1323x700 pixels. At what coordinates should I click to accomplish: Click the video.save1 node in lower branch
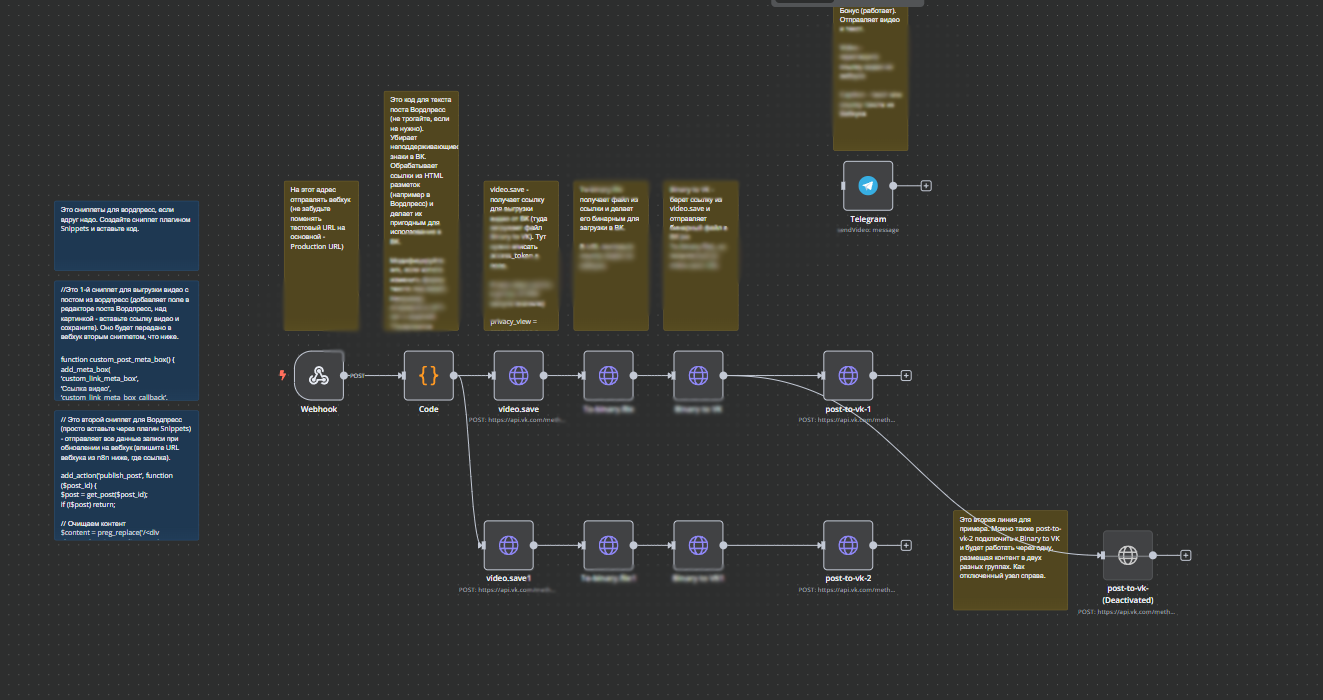(x=508, y=545)
